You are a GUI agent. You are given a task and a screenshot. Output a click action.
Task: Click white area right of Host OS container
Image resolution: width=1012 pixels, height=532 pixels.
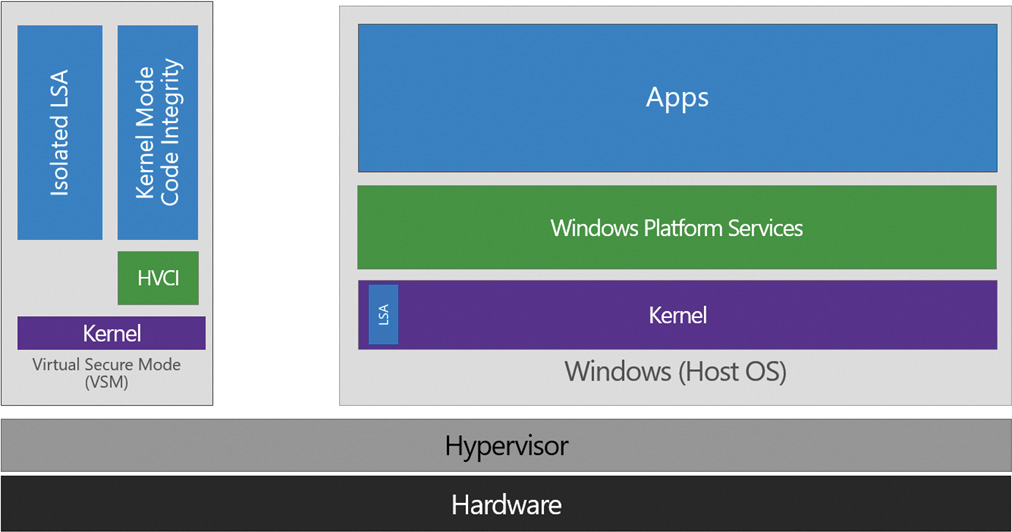click(x=1008, y=200)
